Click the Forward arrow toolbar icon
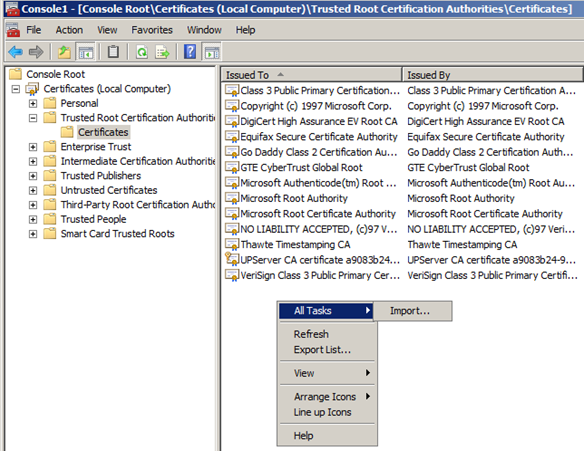This screenshot has width=584, height=453. (36, 52)
